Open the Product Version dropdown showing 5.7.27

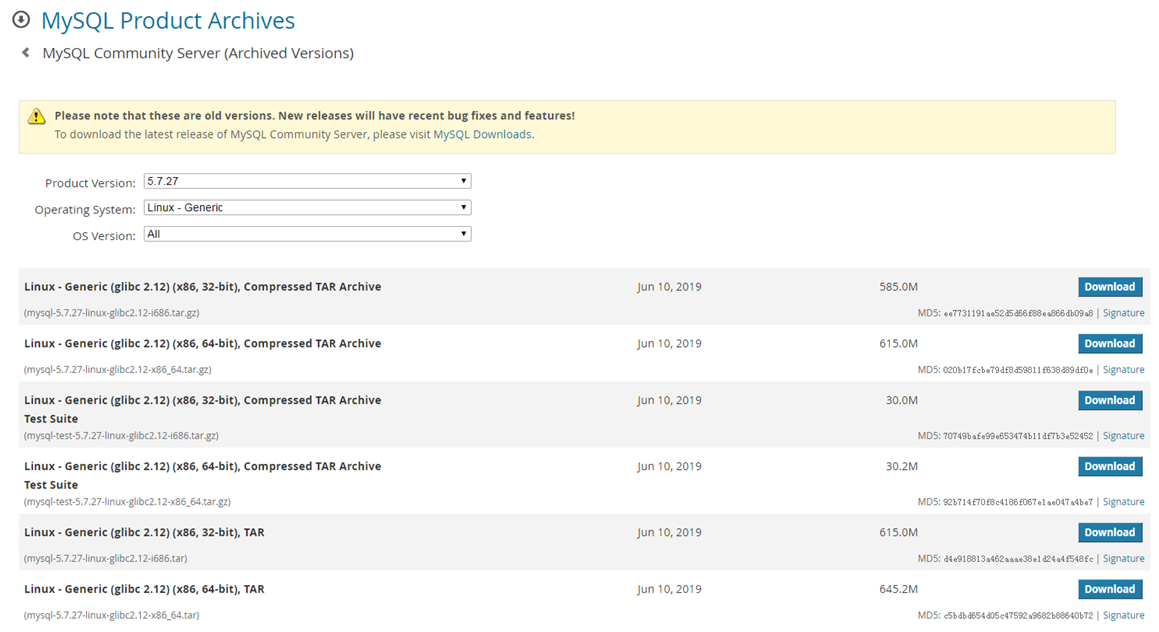307,181
